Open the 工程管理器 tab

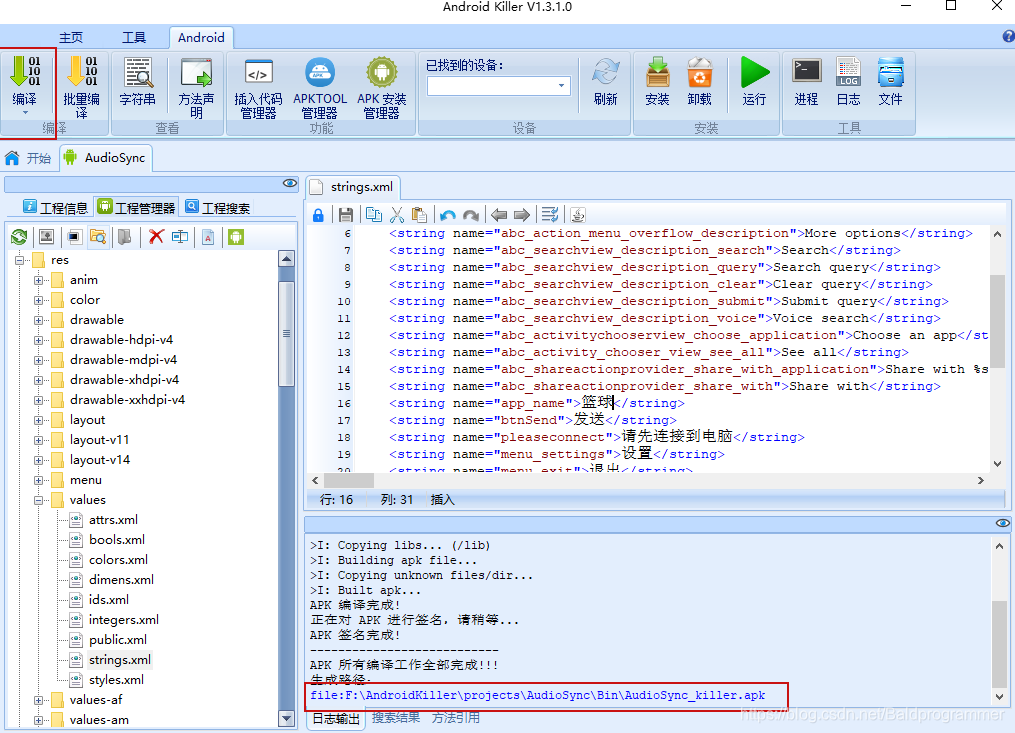click(x=137, y=208)
